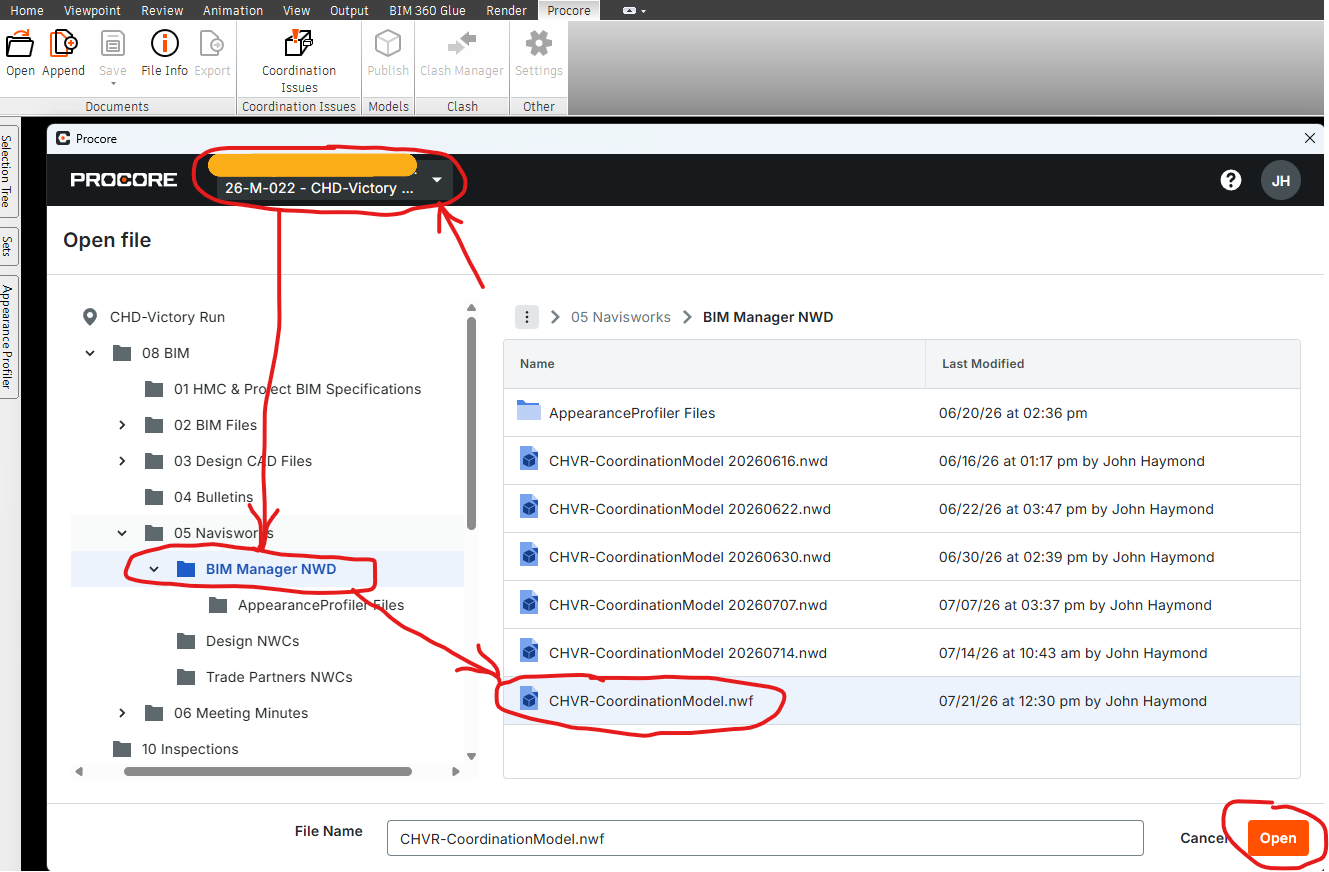Click the File Name input field
Viewport: 1329px width, 872px height.
(x=765, y=838)
